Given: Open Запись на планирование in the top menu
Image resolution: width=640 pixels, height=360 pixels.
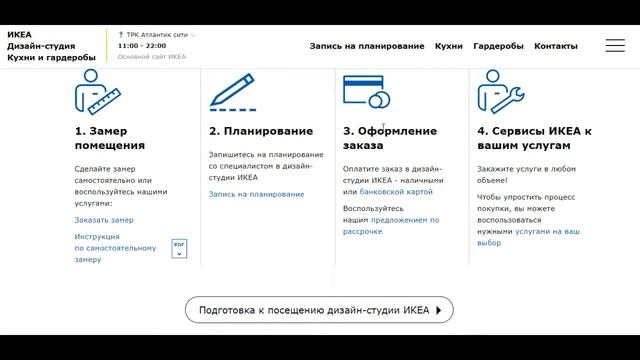Looking at the screenshot, I should click(x=367, y=46).
